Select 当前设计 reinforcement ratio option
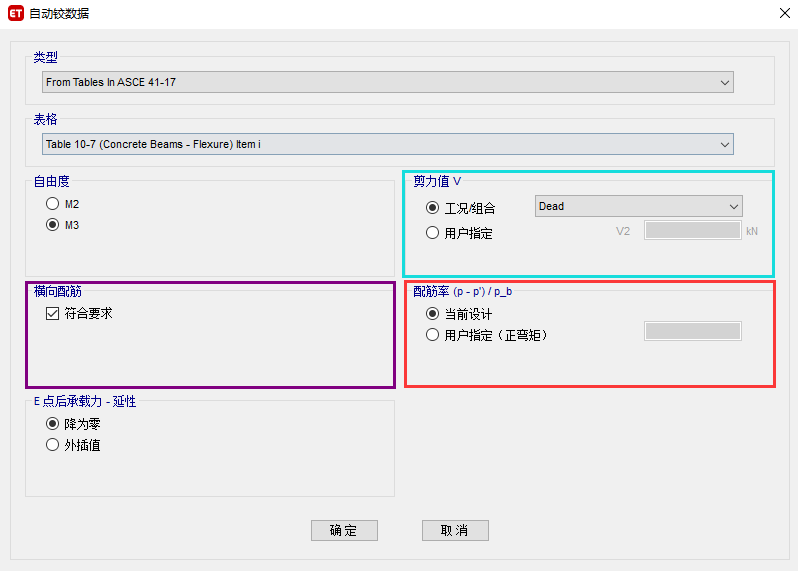The height and width of the screenshot is (571, 798). tap(459, 314)
